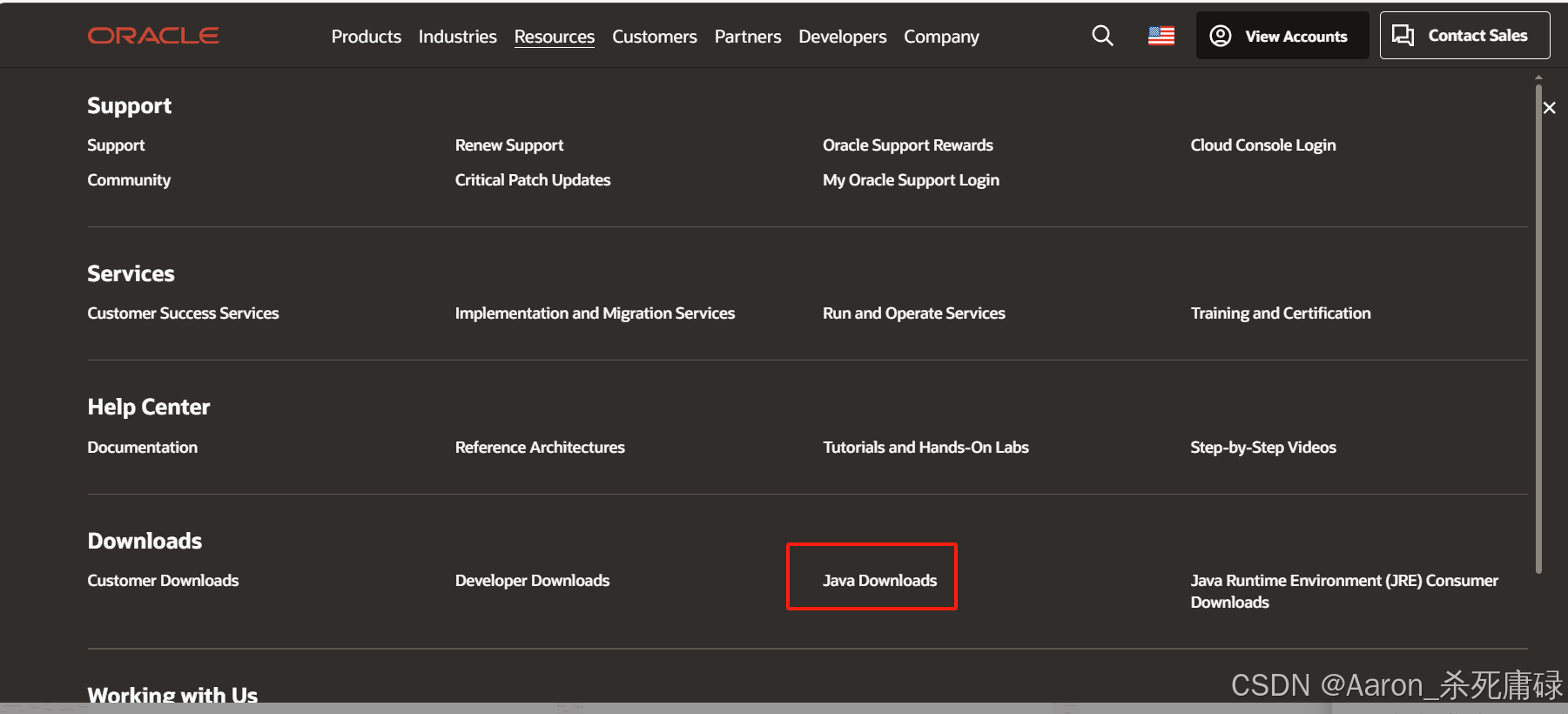Open the search magnifier icon
The height and width of the screenshot is (714, 1568).
1102,36
